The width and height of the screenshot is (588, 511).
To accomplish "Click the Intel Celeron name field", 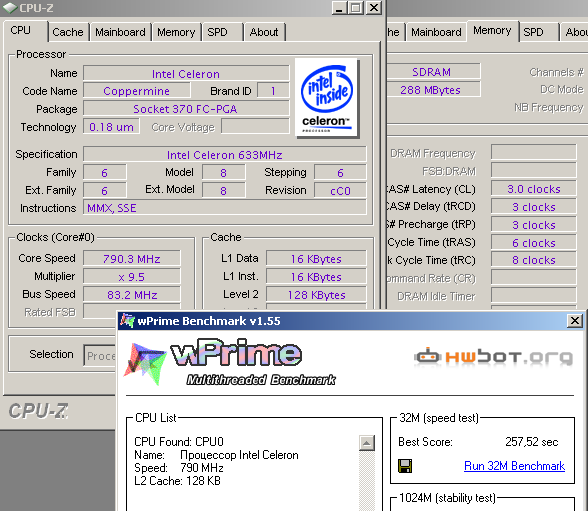I will pyautogui.click(x=186, y=73).
